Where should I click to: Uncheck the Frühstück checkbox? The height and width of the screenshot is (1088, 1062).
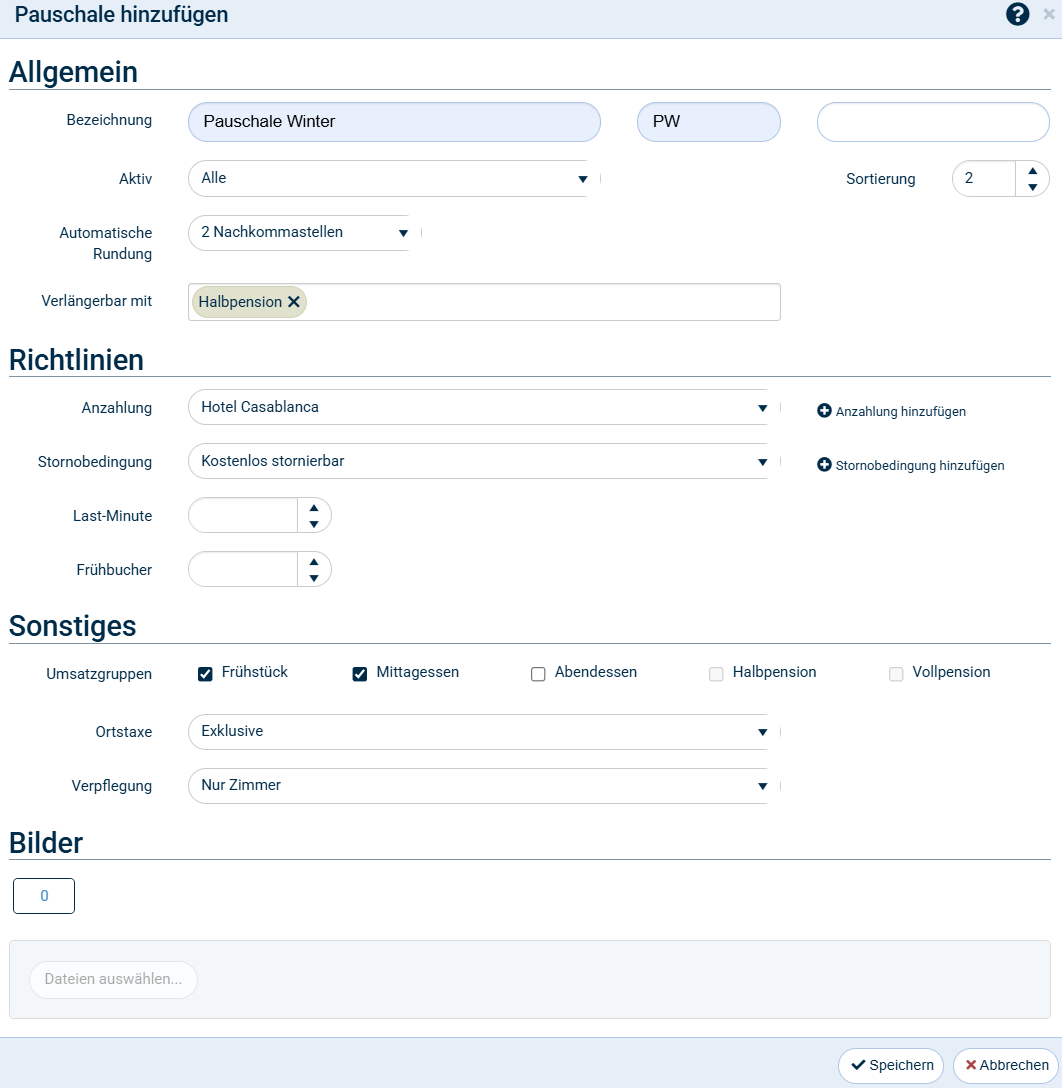pyautogui.click(x=205, y=674)
